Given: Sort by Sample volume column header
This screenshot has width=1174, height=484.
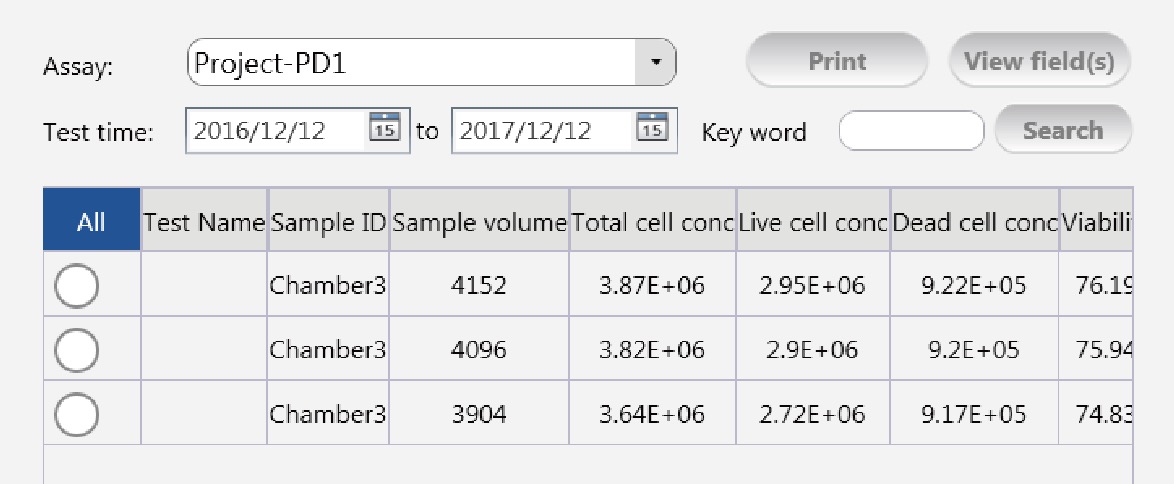Looking at the screenshot, I should point(479,220).
